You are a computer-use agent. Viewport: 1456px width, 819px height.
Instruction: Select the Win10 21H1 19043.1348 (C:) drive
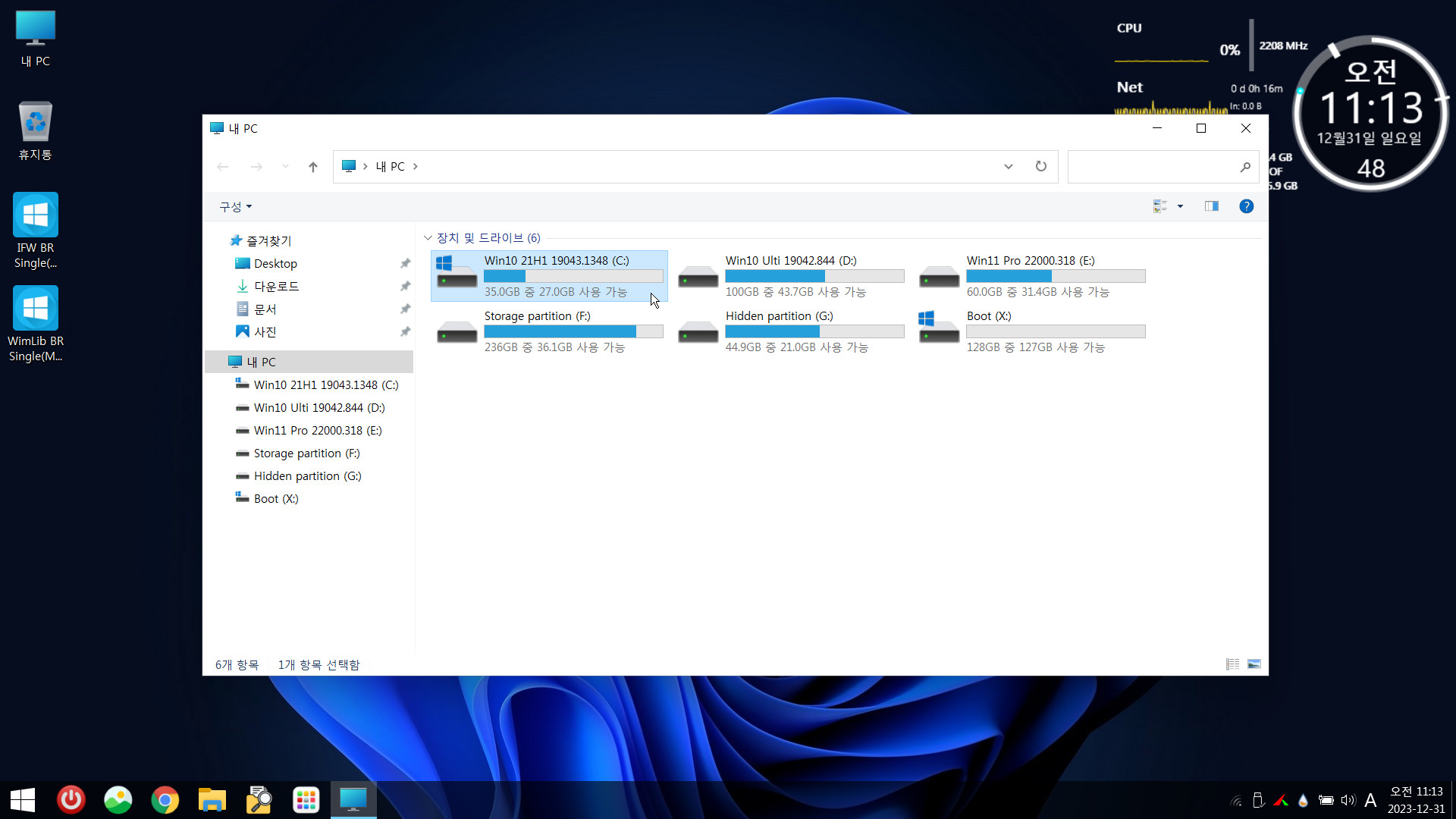pyautogui.click(x=549, y=275)
